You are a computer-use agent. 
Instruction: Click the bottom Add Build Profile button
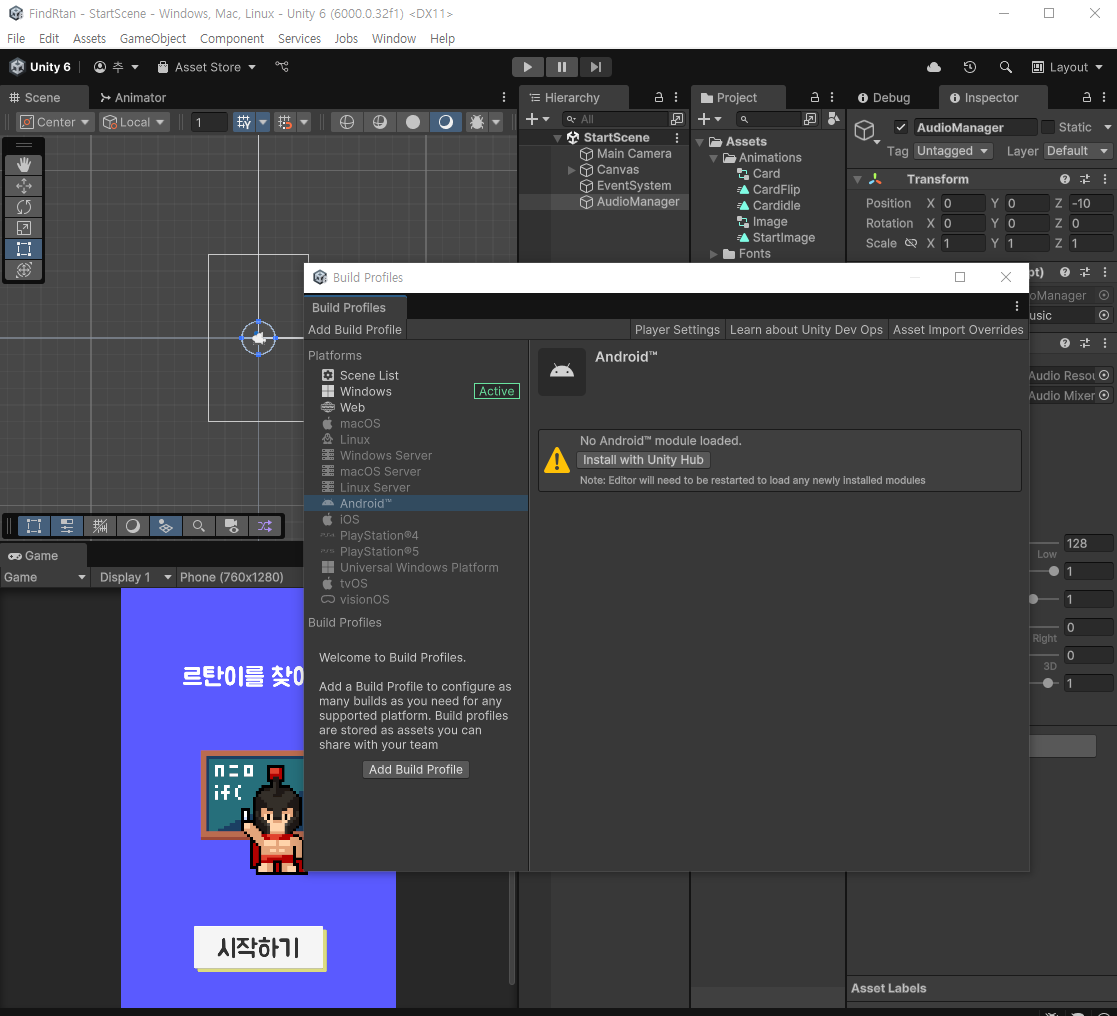416,769
